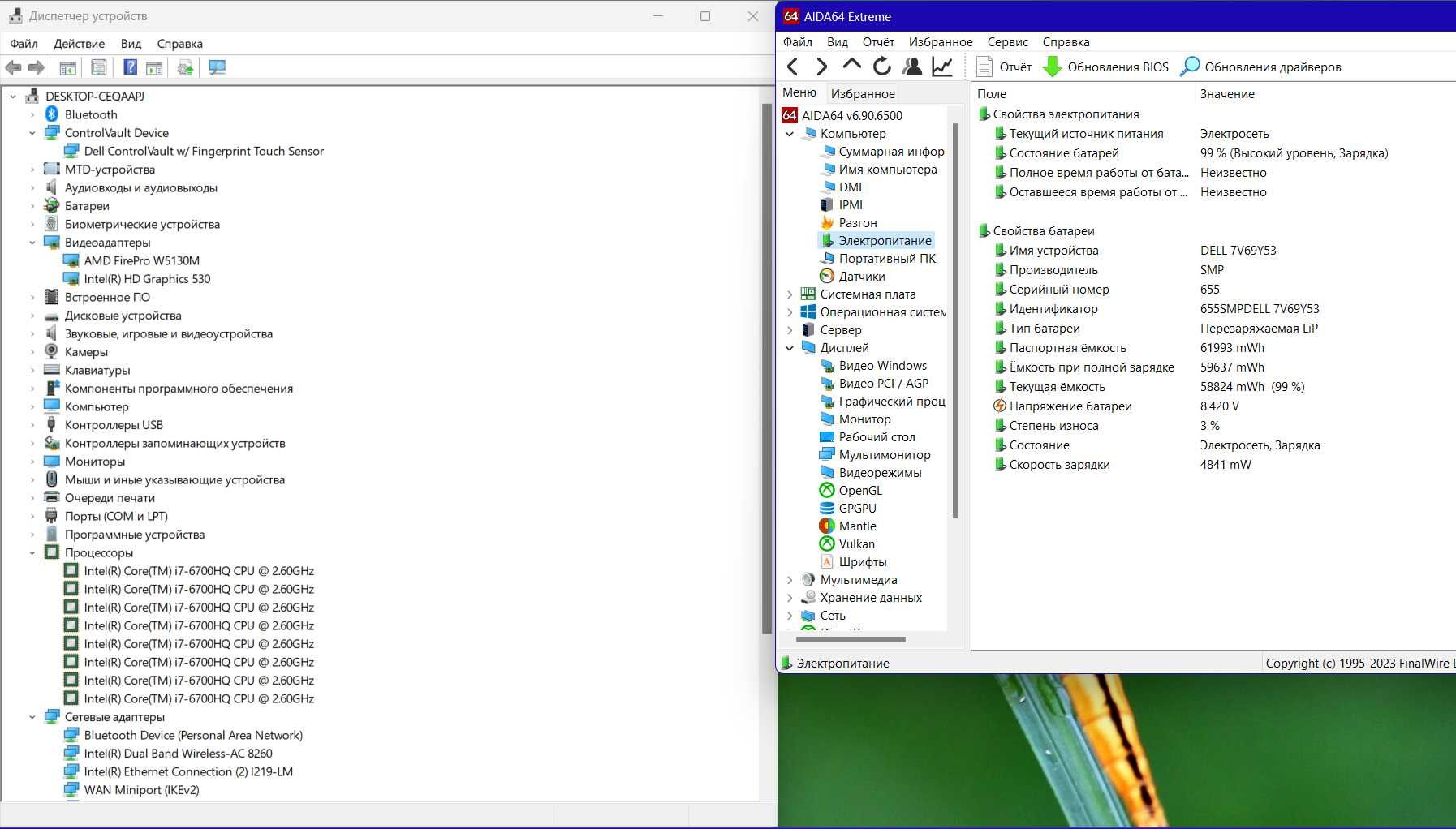Select Текущий источник питания row
1456x829 pixels.
[1086, 134]
